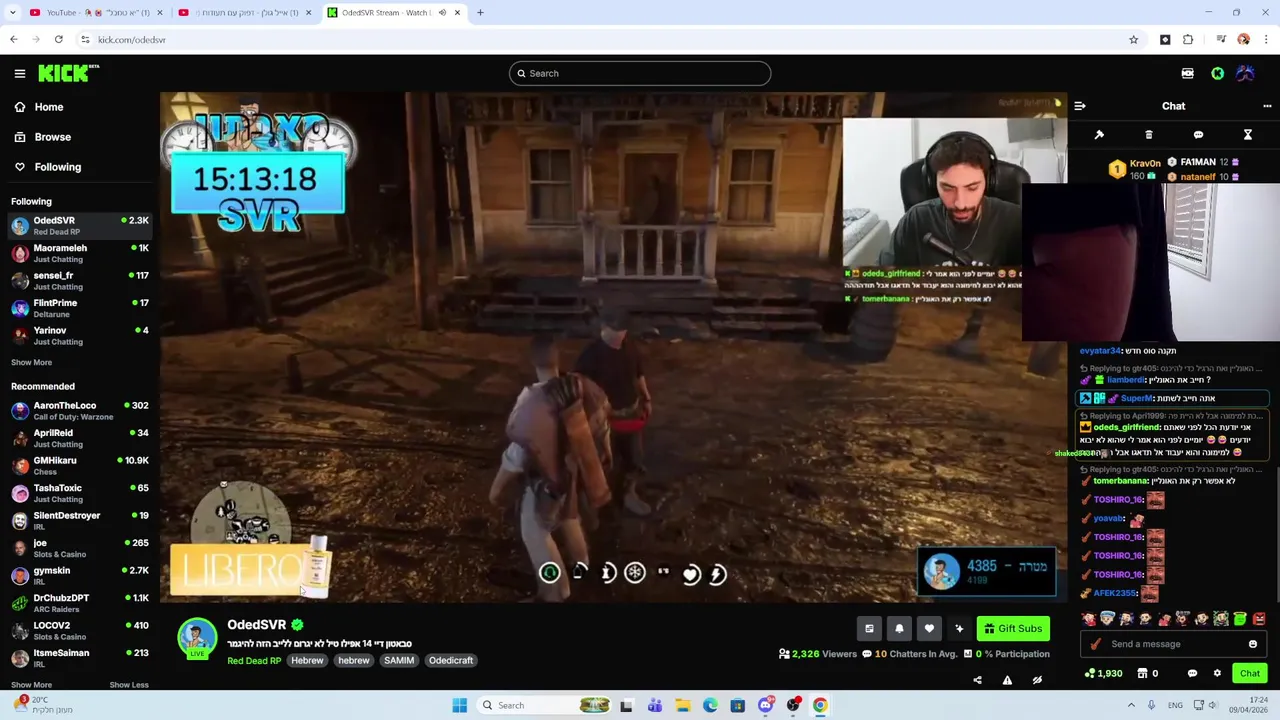Collapse the chat panel arrow icon
Viewport: 1280px width, 720px height.
1080,106
